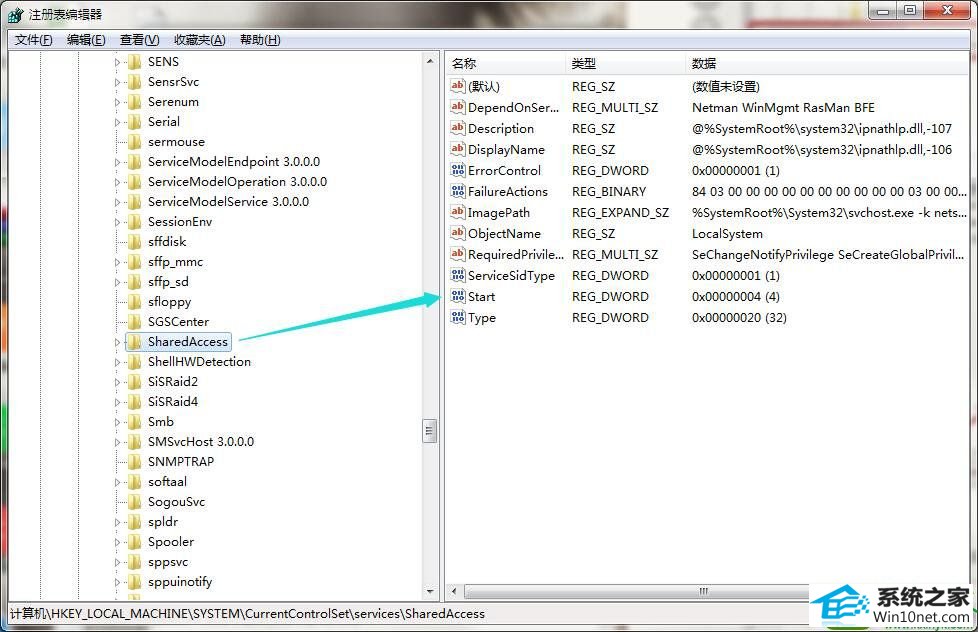This screenshot has width=978, height=632.
Task: Expand the SMSvcHost 3.0.0.0 key
Action: click(117, 442)
